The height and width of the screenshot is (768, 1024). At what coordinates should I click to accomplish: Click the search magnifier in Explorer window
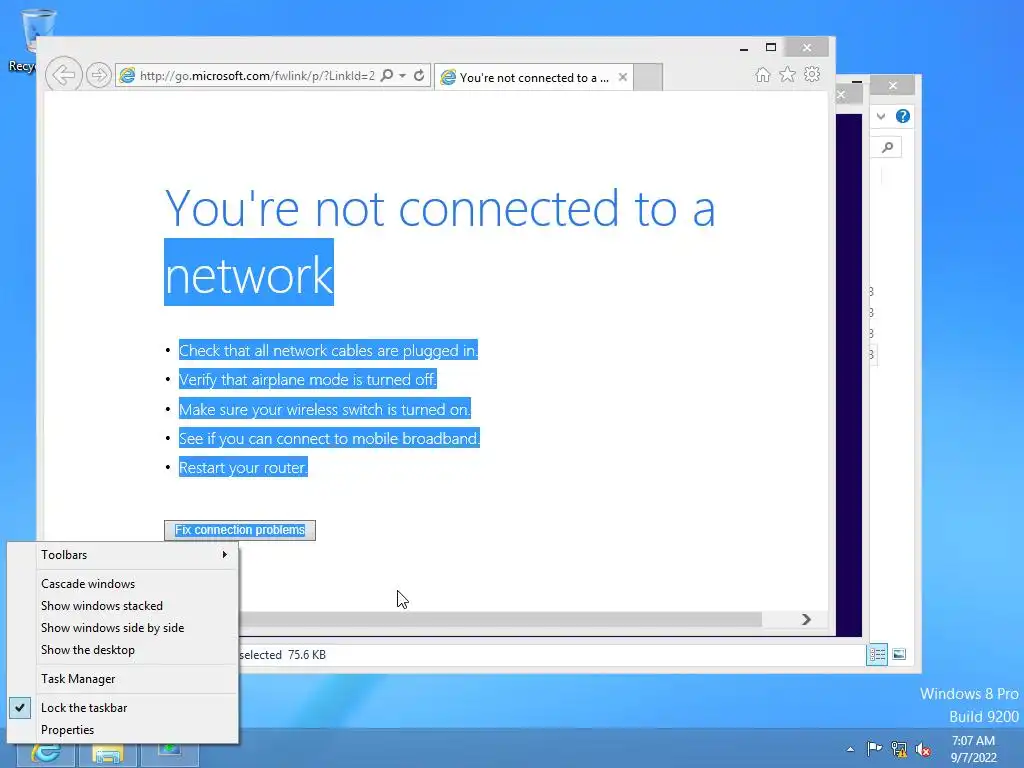(888, 148)
